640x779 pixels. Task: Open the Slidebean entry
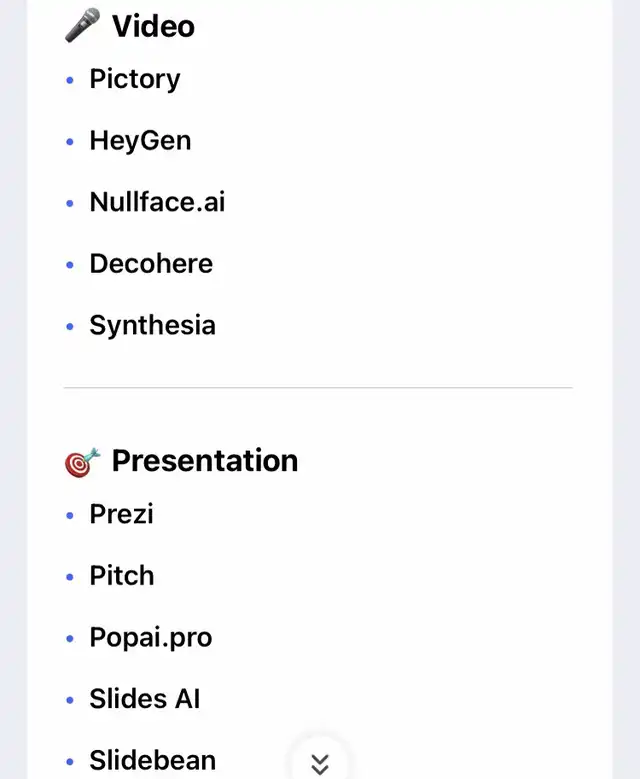[x=153, y=761]
